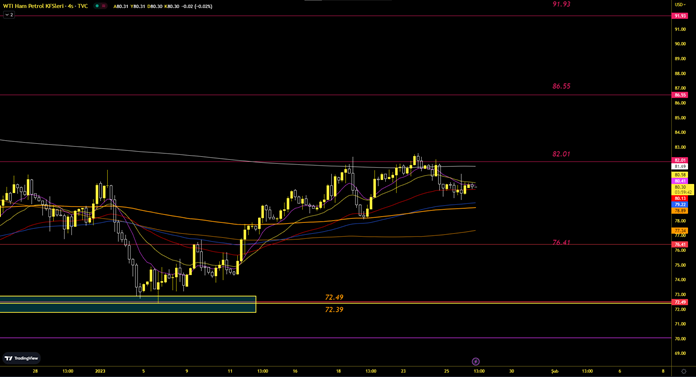Select the 86.55 price axis label
Screen dimensions: 696x377
click(680, 95)
